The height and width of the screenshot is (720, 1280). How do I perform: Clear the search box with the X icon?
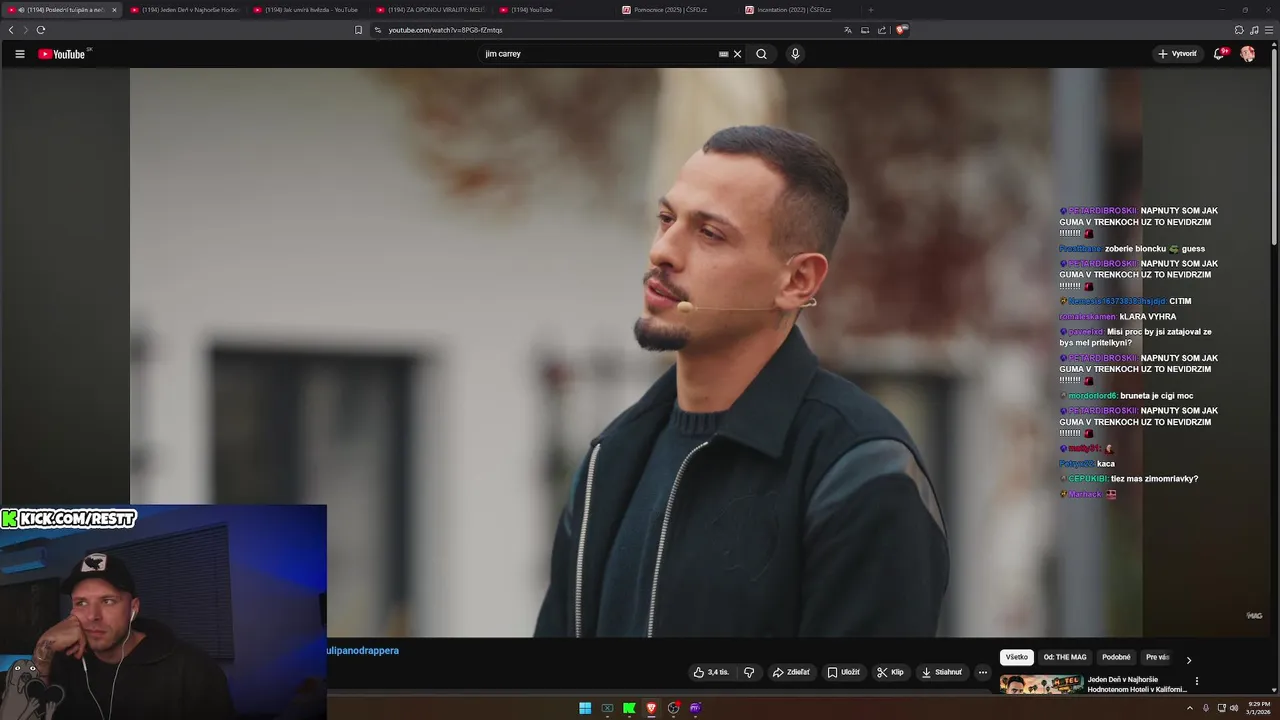(x=737, y=54)
